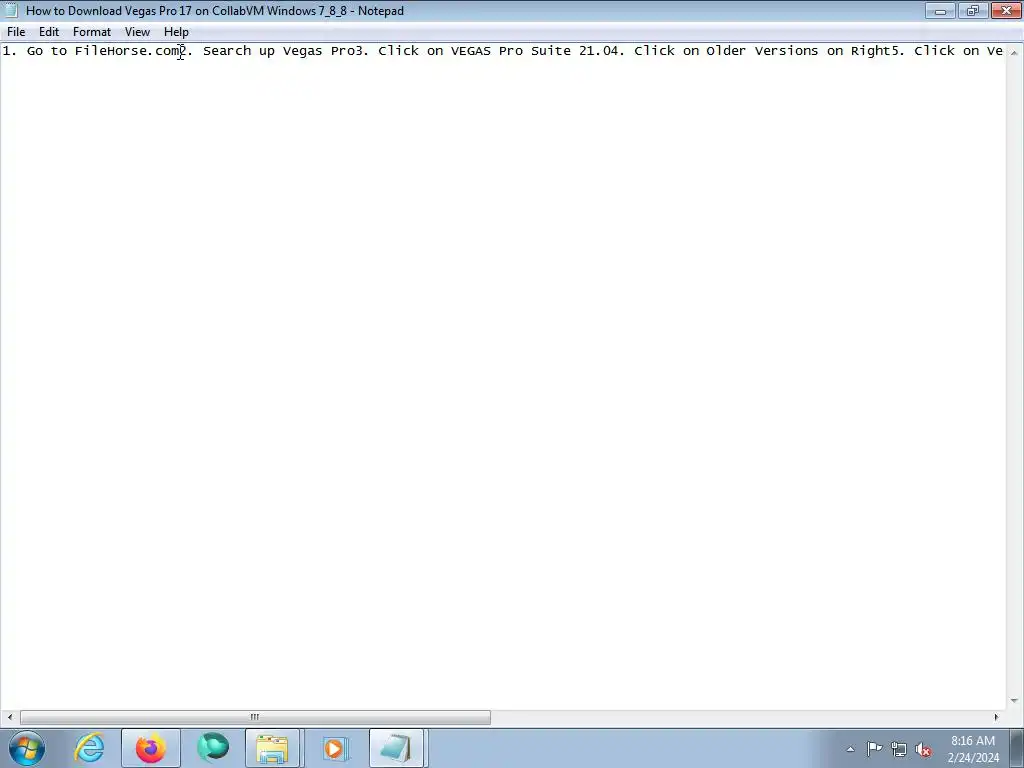Open the Format menu
This screenshot has width=1024, height=768.
tap(92, 32)
